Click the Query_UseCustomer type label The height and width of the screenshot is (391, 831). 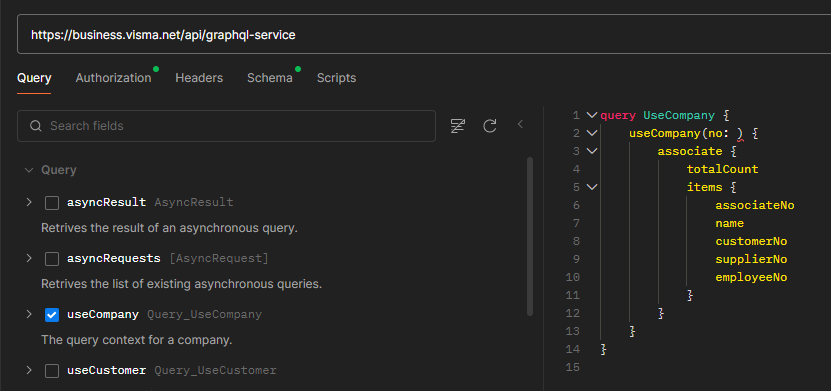coord(215,370)
